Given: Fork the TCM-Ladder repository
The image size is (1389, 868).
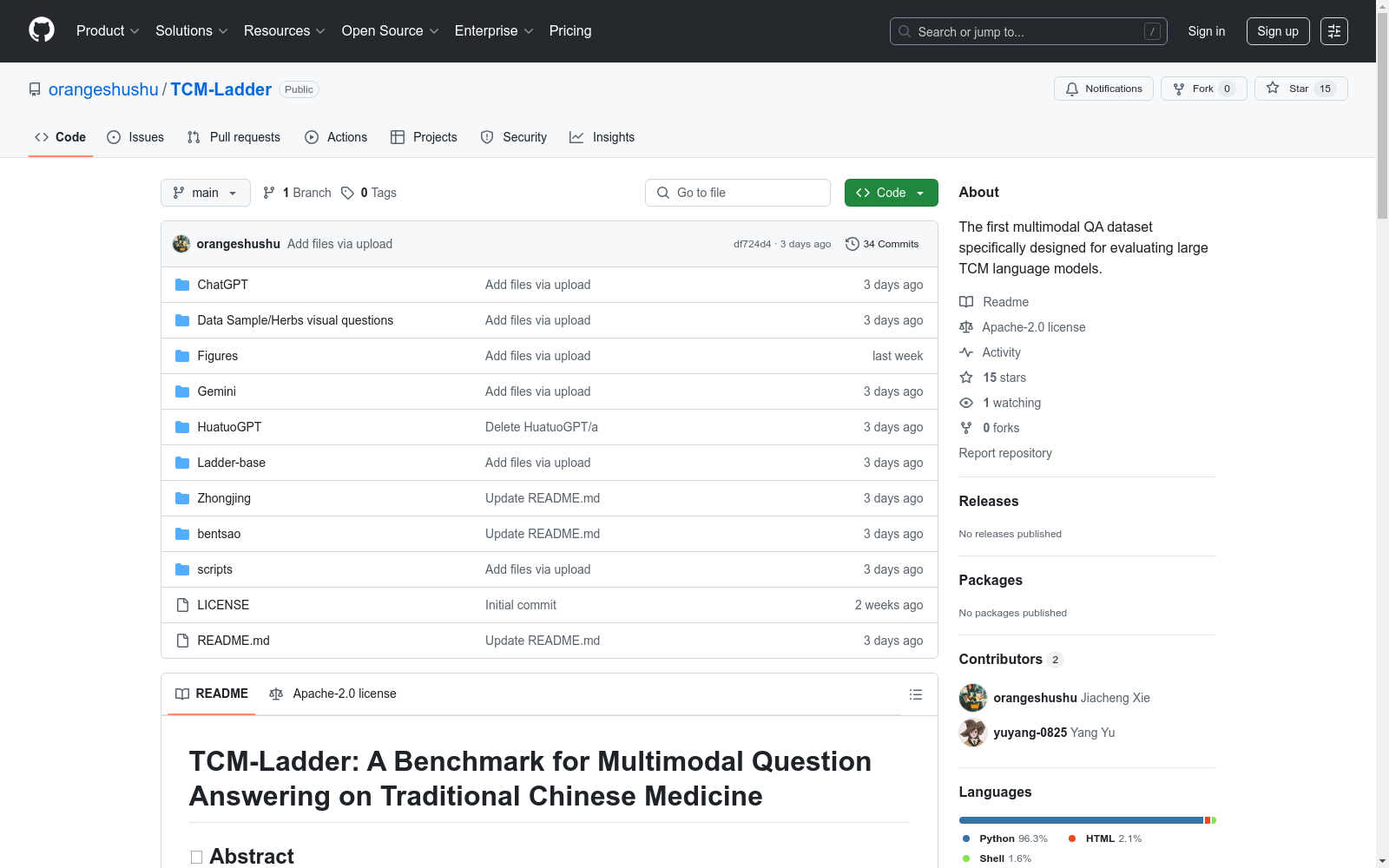Looking at the screenshot, I should [1203, 89].
